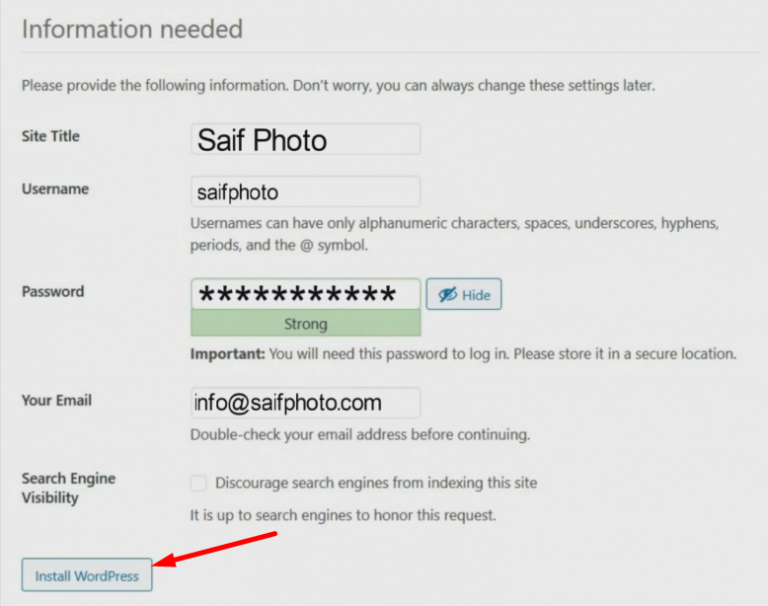Click the Information needed heading

tap(132, 29)
